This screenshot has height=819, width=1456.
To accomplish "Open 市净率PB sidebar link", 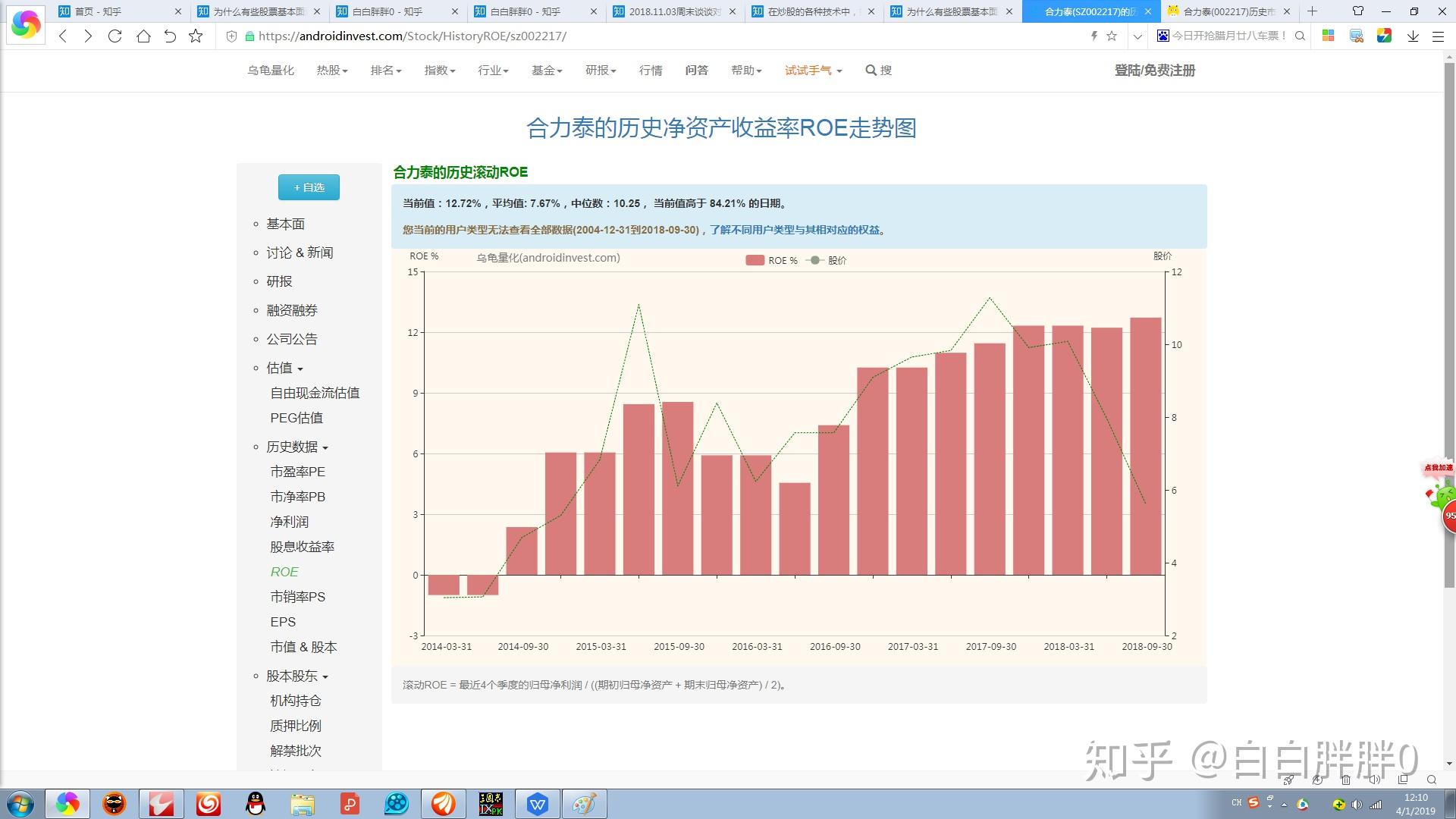I will (x=297, y=497).
